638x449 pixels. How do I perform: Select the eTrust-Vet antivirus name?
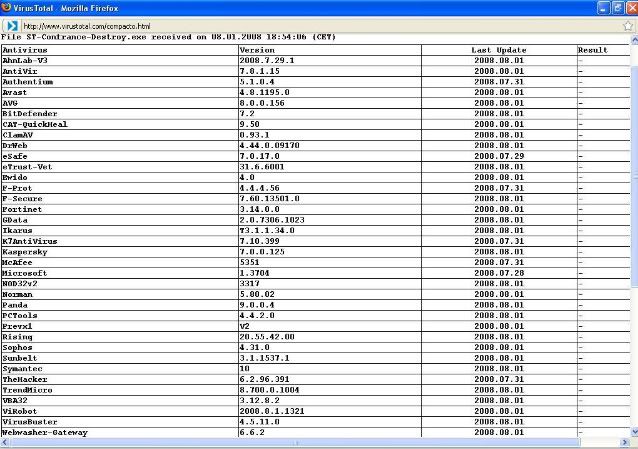[27, 167]
